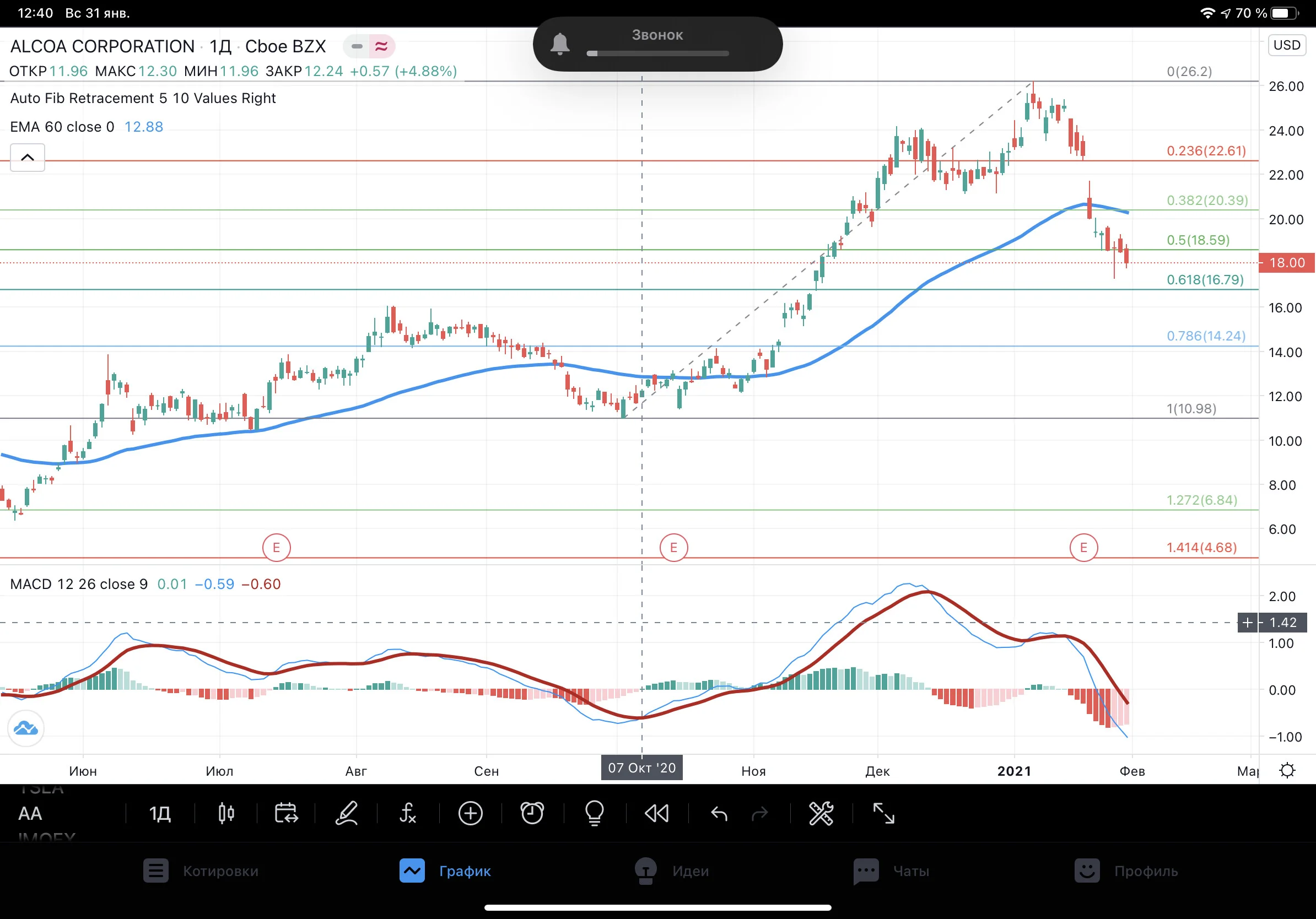Screen dimensions: 1316x919
Task: Tap the gray dash status pill next to the symbol
Action: pyautogui.click(x=357, y=46)
